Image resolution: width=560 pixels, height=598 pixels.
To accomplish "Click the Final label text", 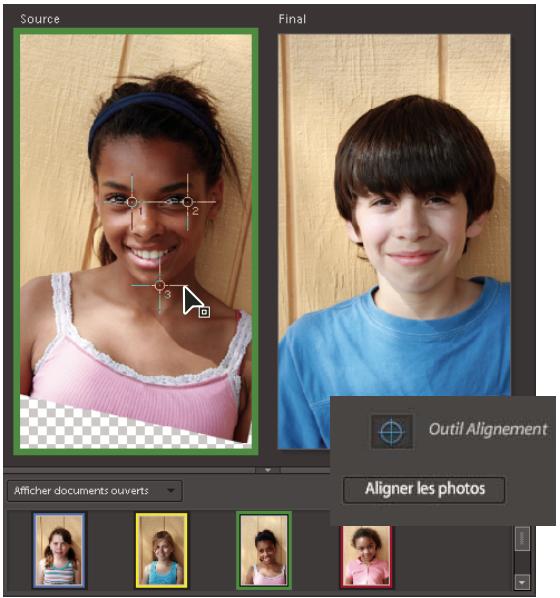I will (292, 19).
